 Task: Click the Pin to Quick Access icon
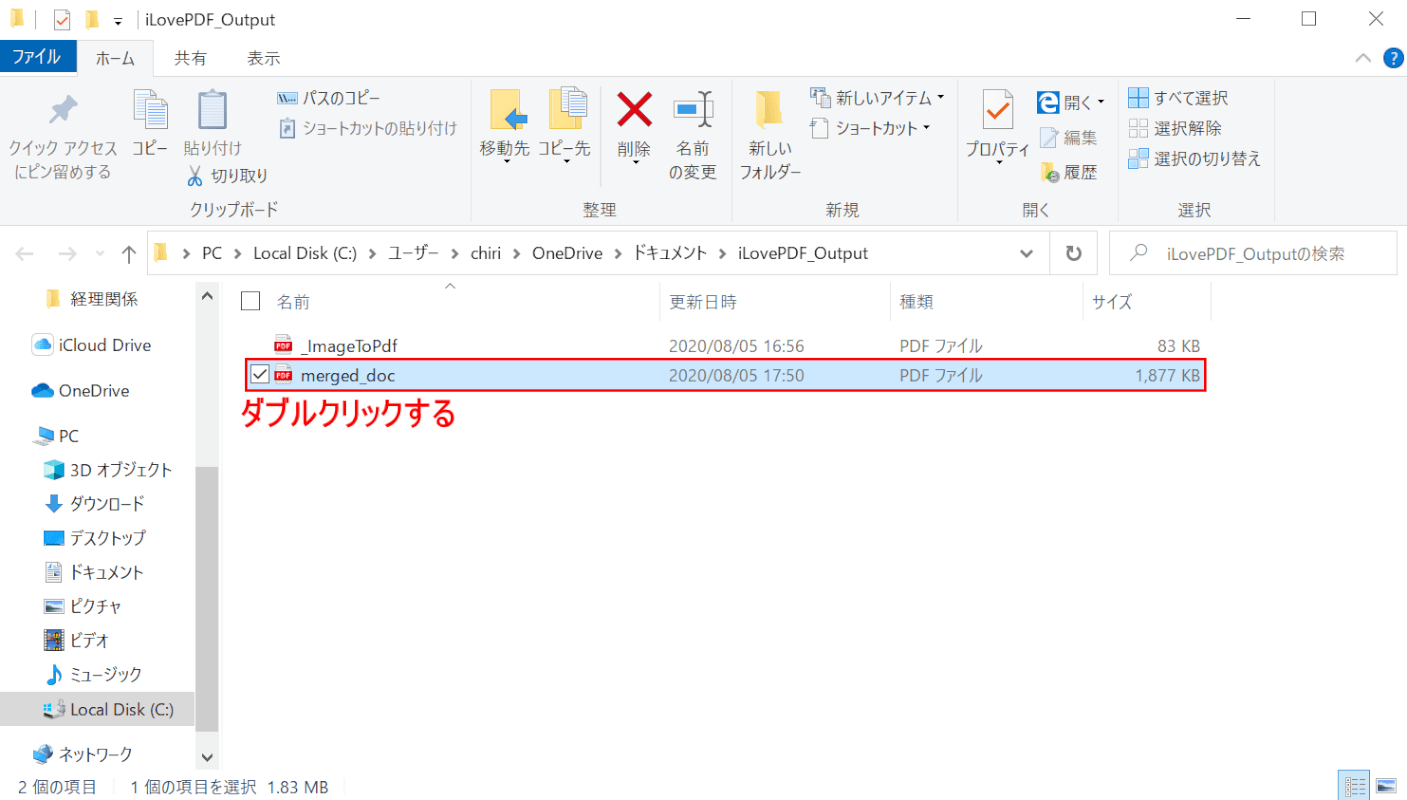63,110
